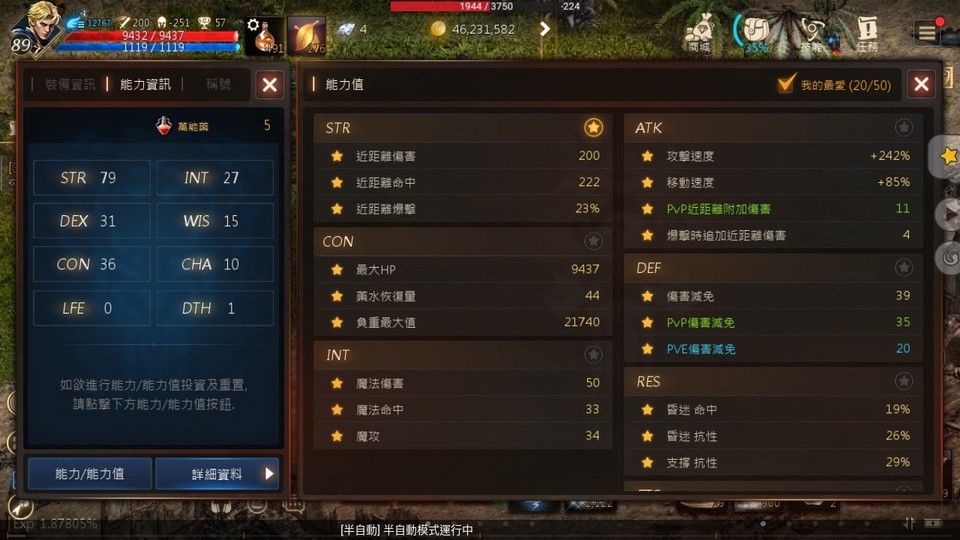
Task: Open the hamburger main menu icon
Action: pos(927,31)
